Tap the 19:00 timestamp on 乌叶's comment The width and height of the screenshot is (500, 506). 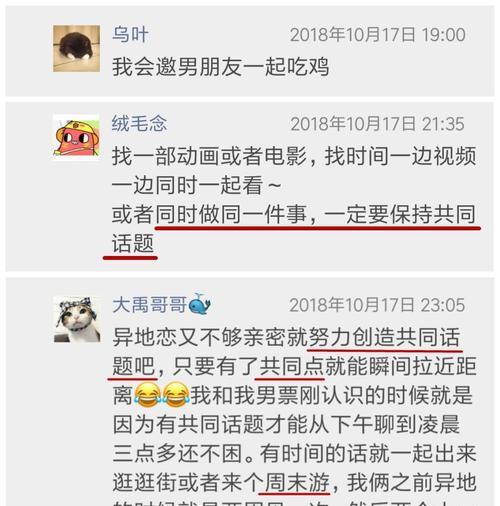(444, 35)
